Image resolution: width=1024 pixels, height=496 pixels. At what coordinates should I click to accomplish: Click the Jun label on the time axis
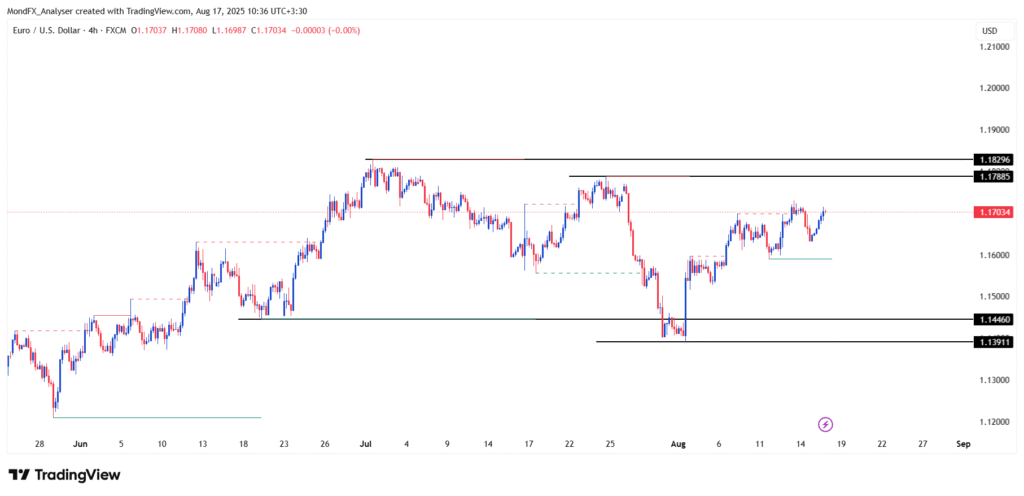coord(80,442)
